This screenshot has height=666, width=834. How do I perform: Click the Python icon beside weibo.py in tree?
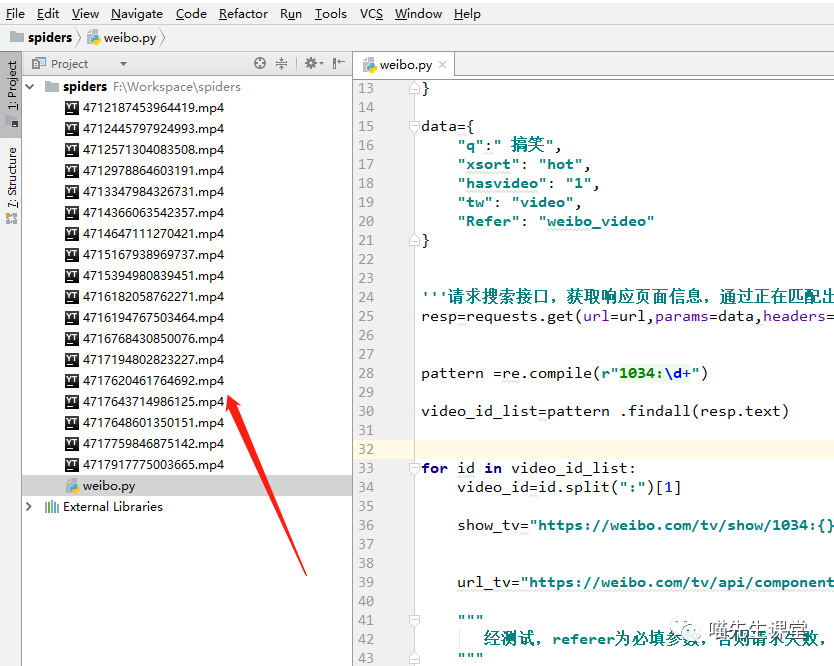point(72,486)
